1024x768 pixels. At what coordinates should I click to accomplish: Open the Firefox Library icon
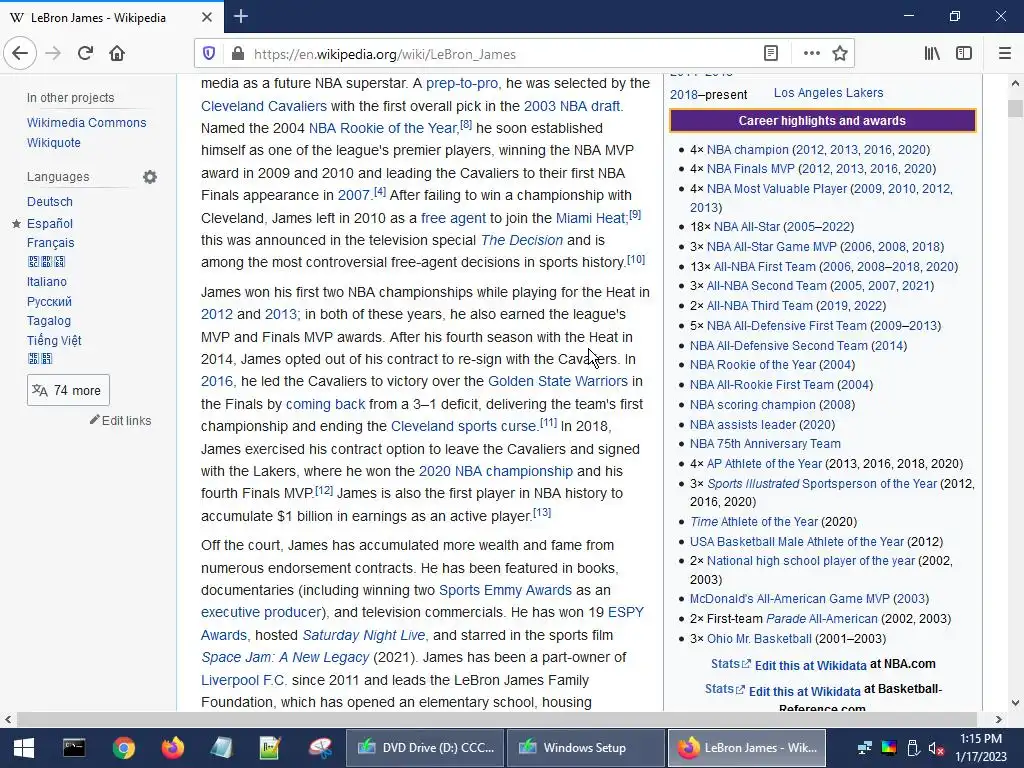[932, 54]
